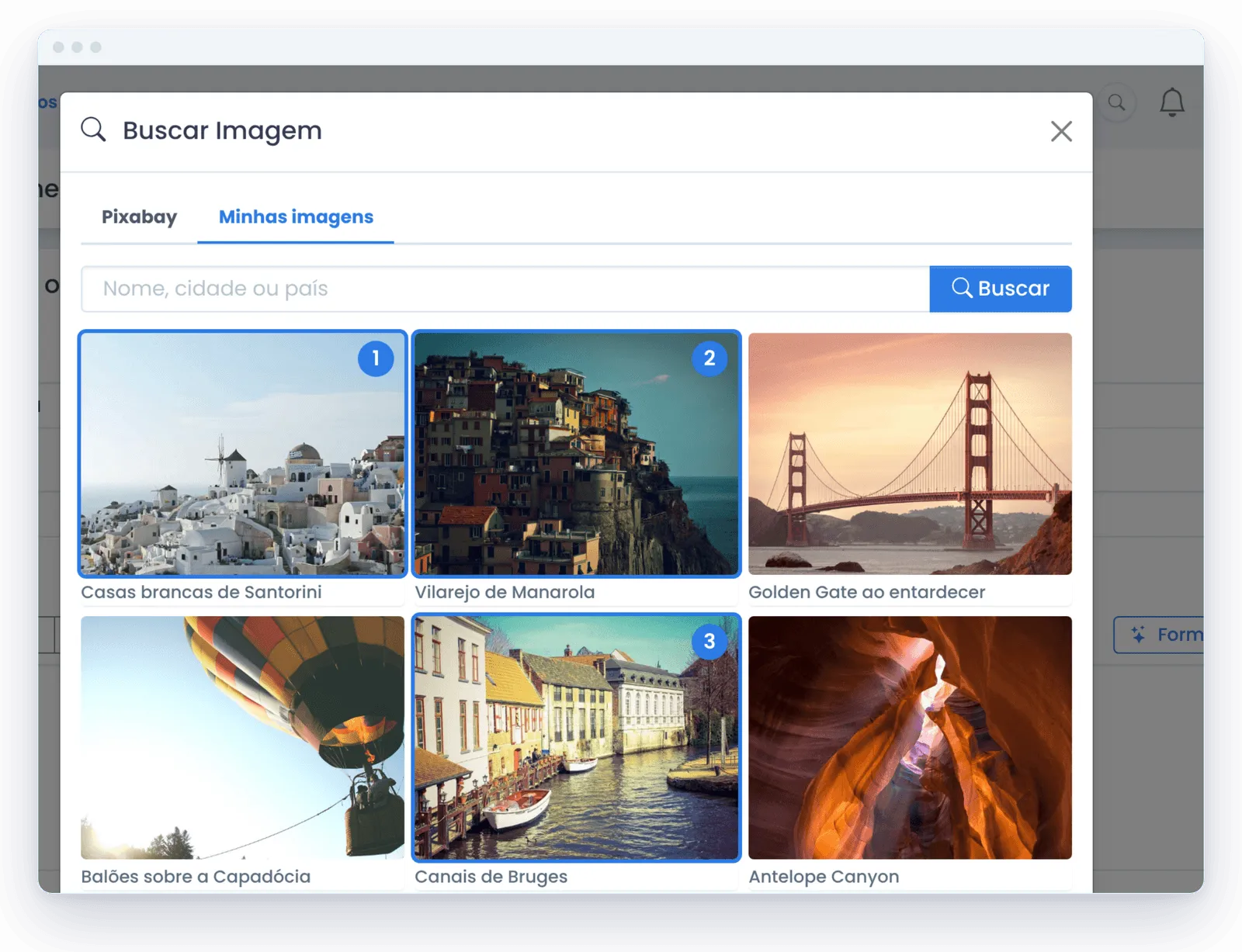Click the number 1 badge on Santorini image

tap(376, 358)
